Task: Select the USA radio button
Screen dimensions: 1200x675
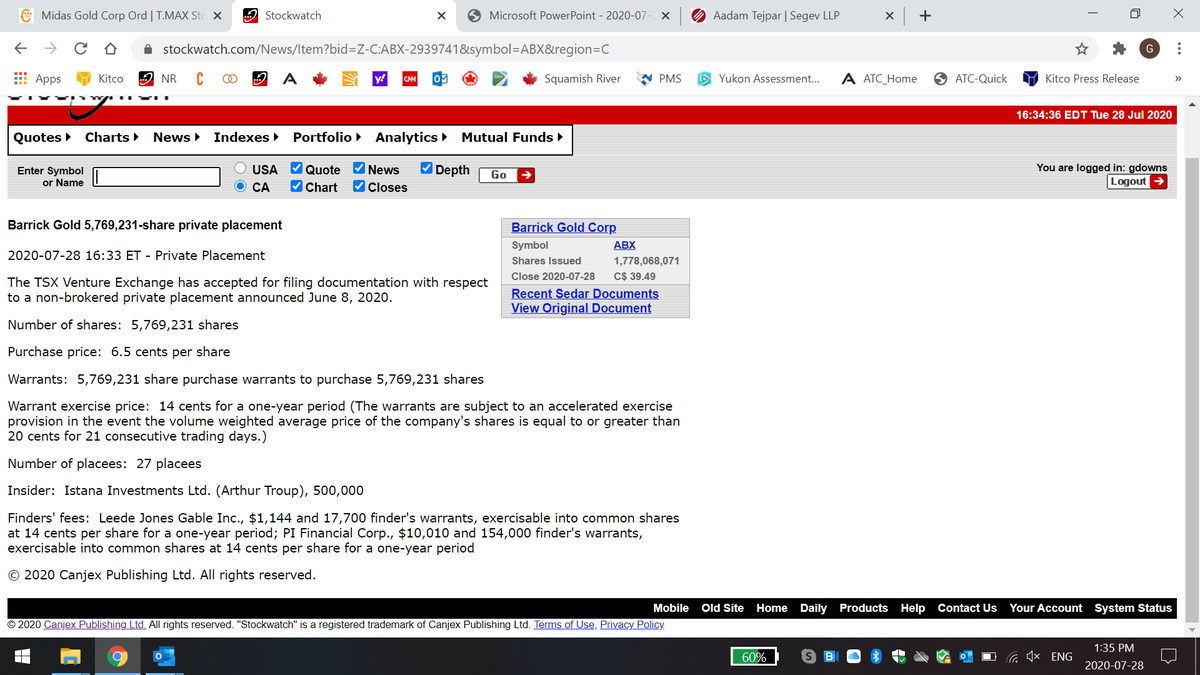Action: click(x=241, y=169)
